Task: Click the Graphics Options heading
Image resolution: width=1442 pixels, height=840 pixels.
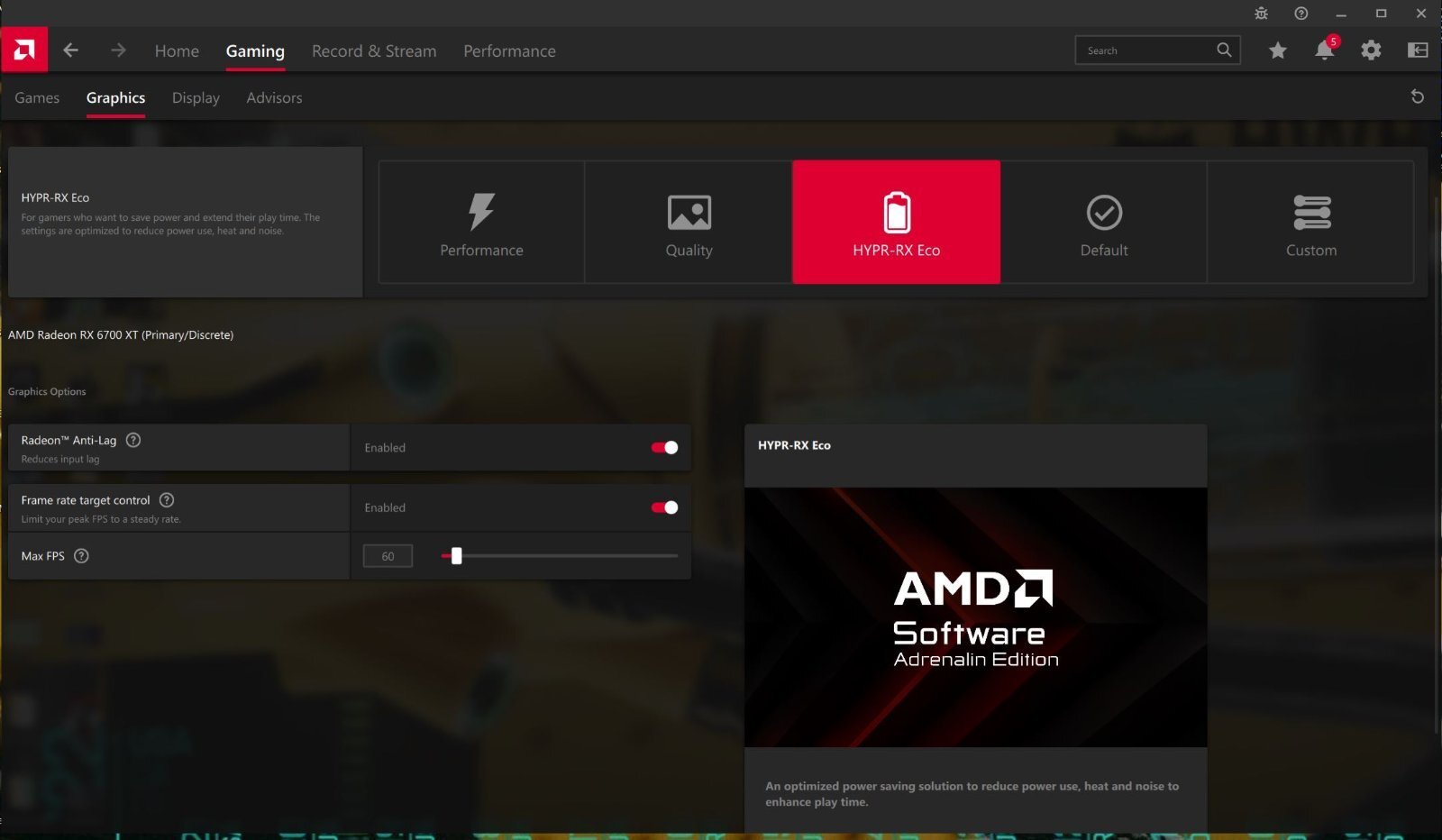Action: tap(47, 391)
